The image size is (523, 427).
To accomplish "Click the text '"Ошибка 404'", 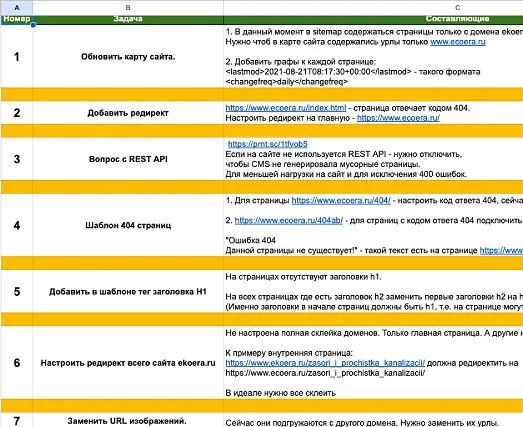I will tap(250, 241).
